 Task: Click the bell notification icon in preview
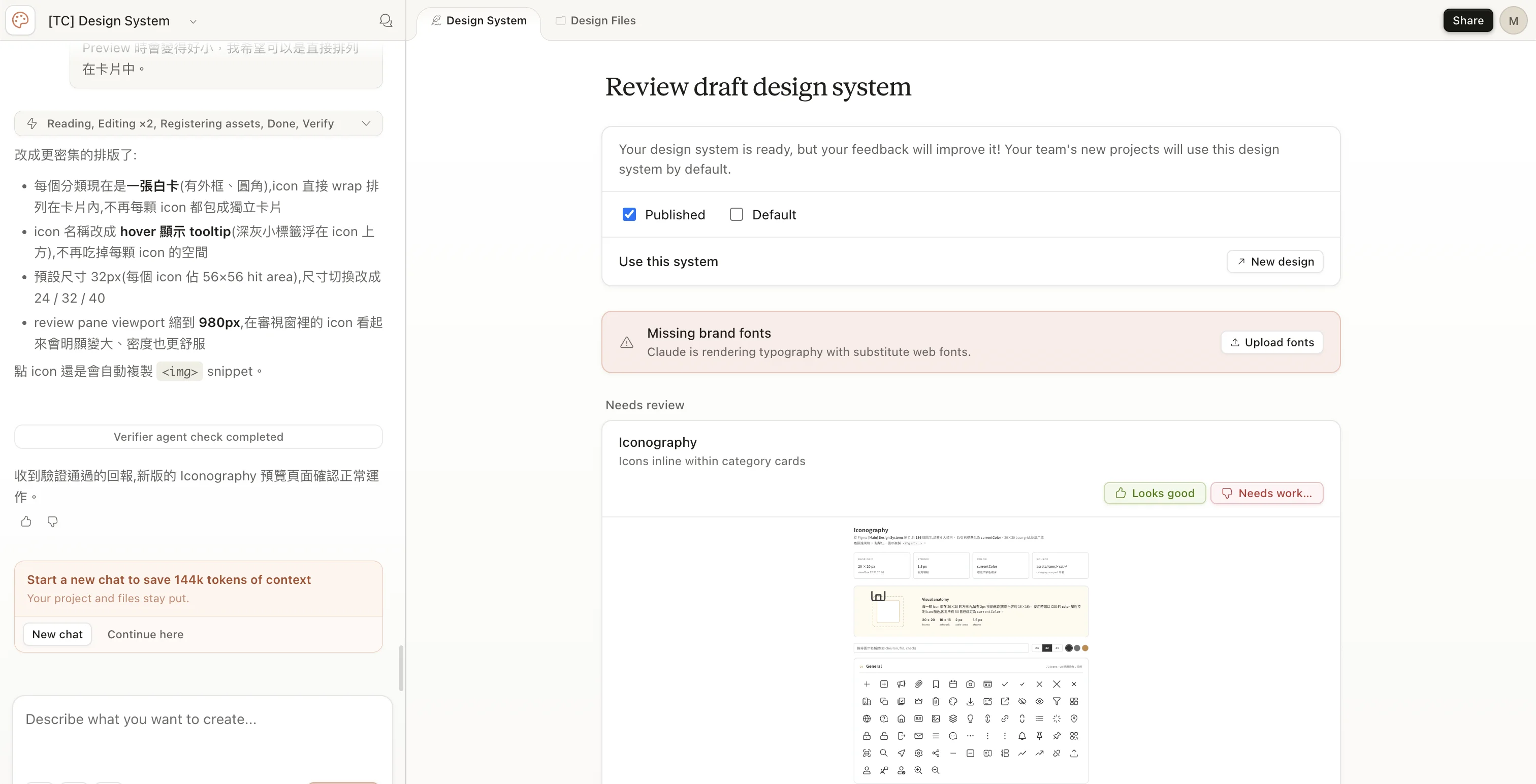(1022, 736)
